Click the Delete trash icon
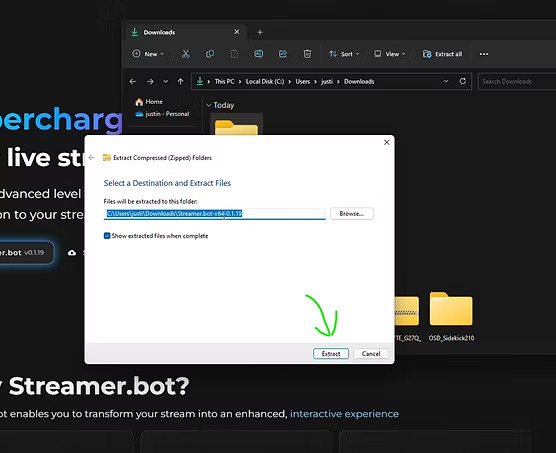This screenshot has width=556, height=453. coord(307,54)
